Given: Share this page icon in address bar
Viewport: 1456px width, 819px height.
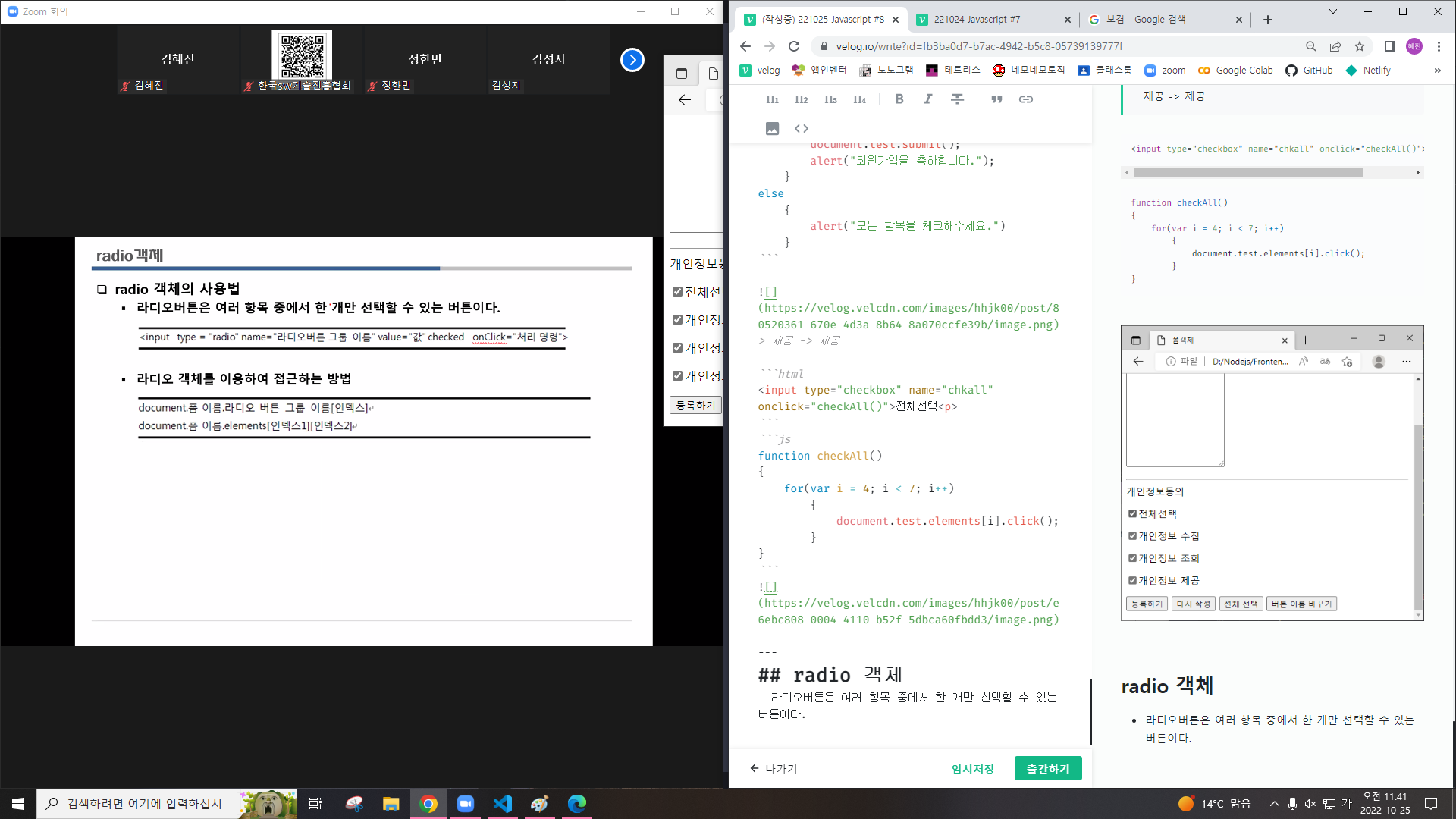Looking at the screenshot, I should tap(1335, 46).
